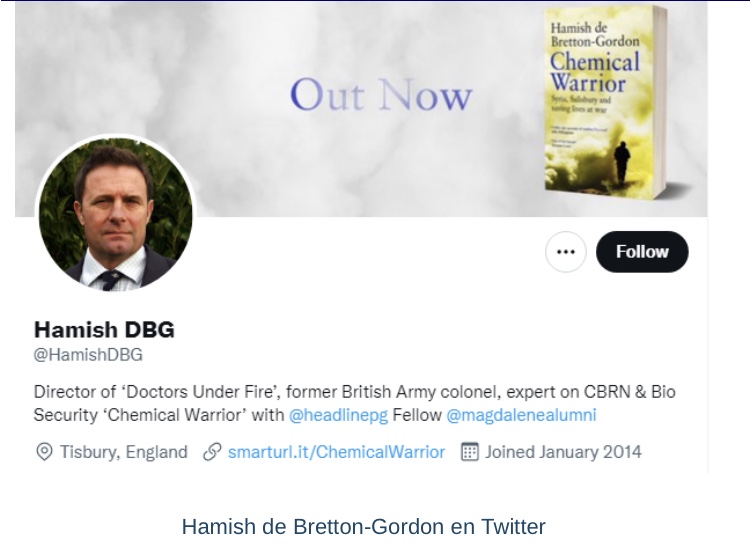Click the caption 'Hamish de Bretton-Gordon en Twitter'
This screenshot has height=557, width=750.
pos(364,526)
